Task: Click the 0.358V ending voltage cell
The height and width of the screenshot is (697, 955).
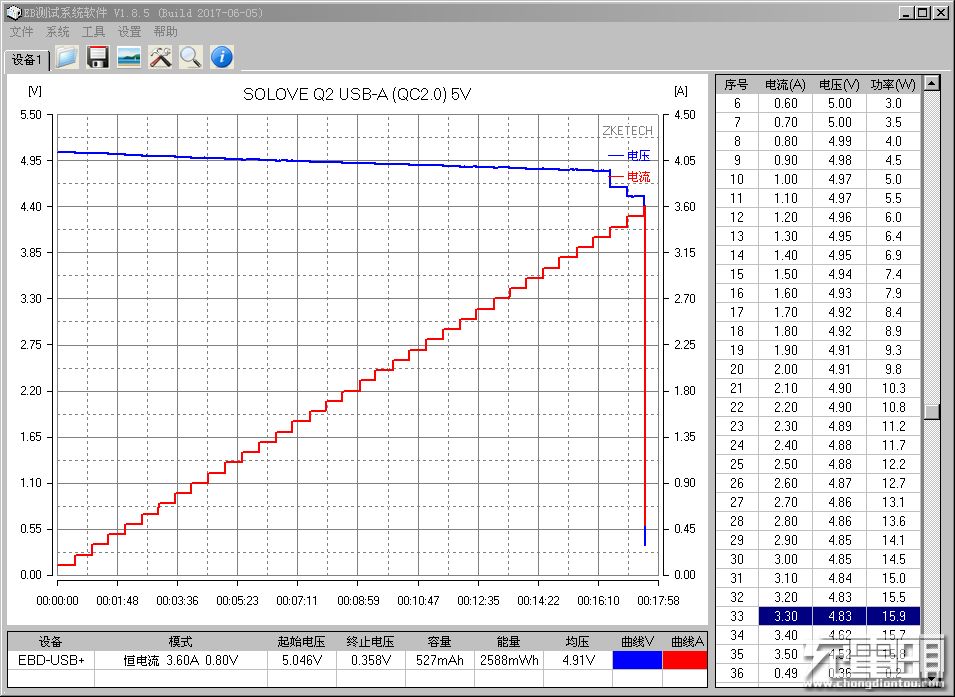Action: click(370, 660)
